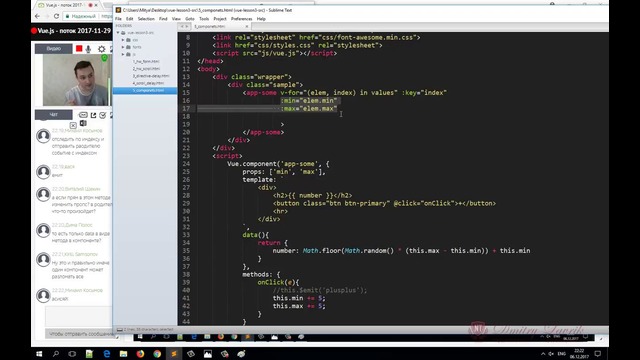Image resolution: width=640 pixels, height=360 pixels.
Task: Click the checkmark circle icon in the chat toolbar
Action: coord(103,115)
